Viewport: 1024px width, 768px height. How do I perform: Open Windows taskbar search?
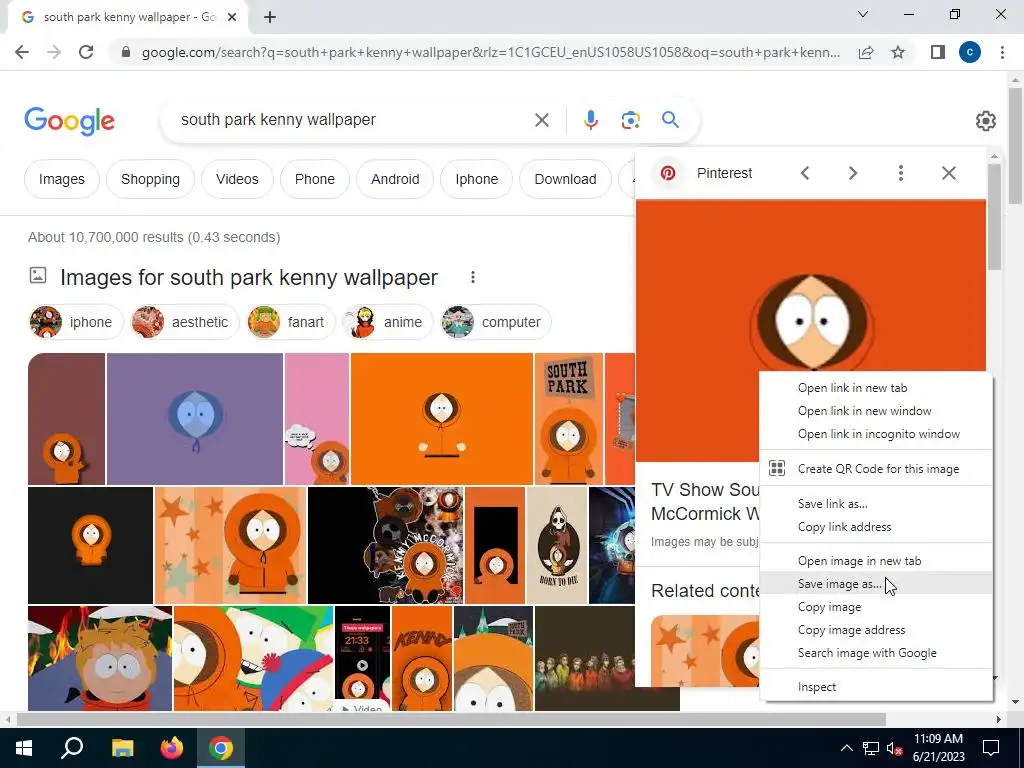pos(72,748)
